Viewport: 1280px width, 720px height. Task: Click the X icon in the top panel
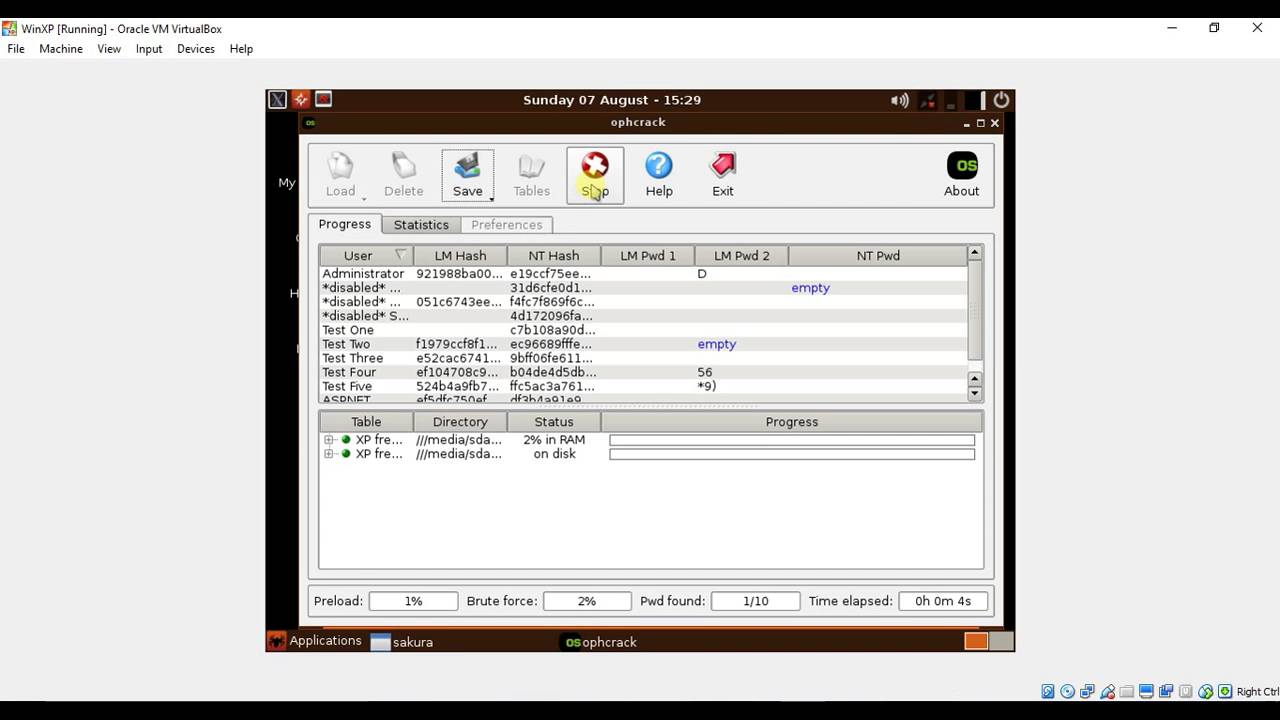(277, 99)
